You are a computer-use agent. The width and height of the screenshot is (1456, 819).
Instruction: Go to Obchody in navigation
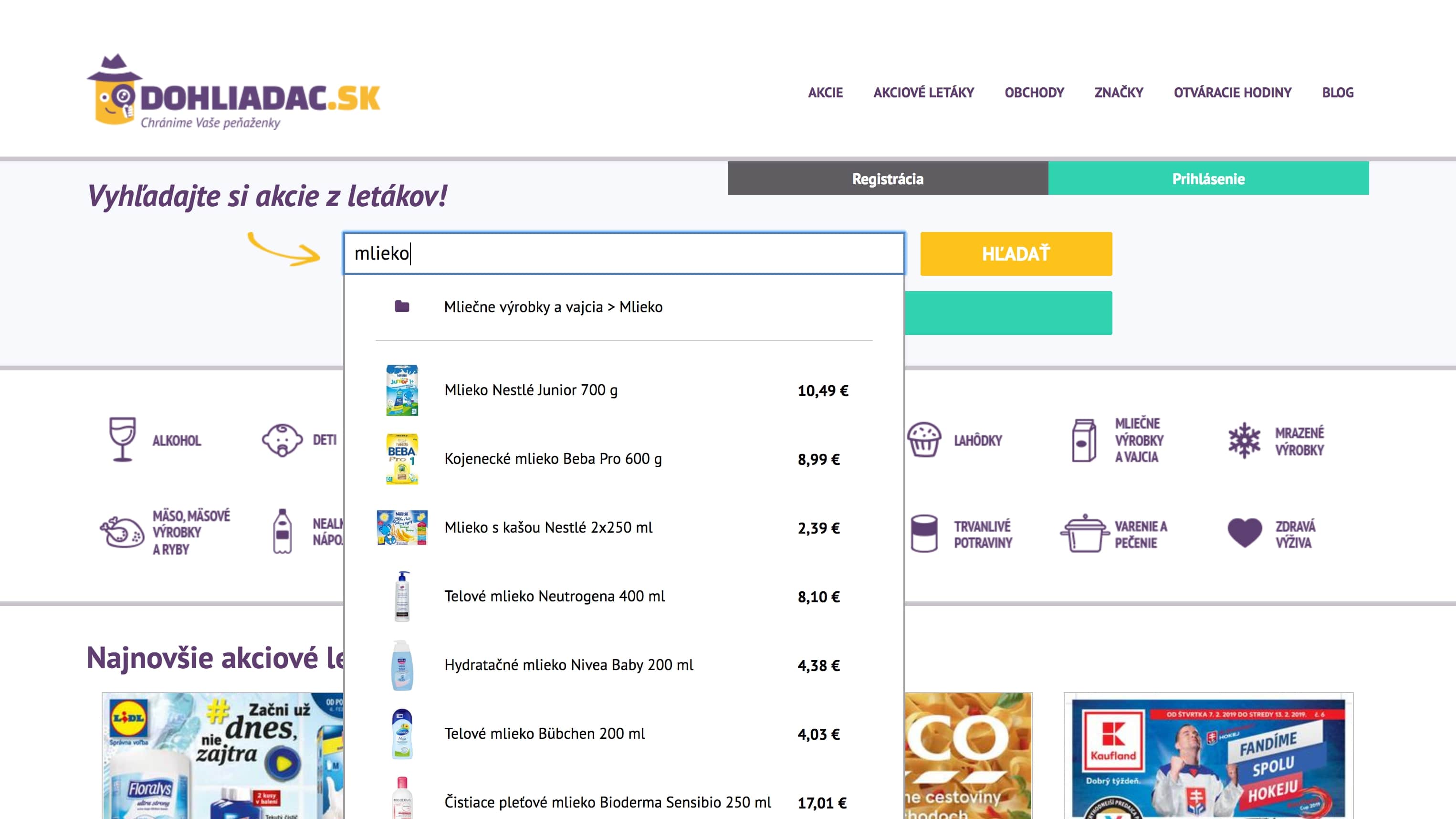point(1034,92)
